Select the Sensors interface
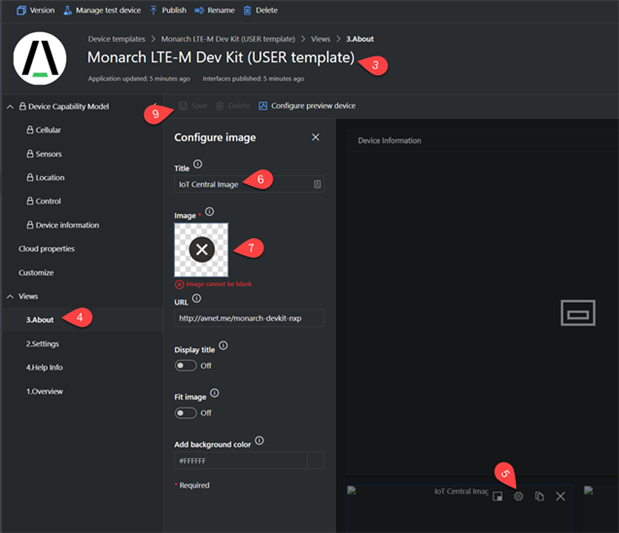Viewport: 619px width, 533px height. point(44,154)
